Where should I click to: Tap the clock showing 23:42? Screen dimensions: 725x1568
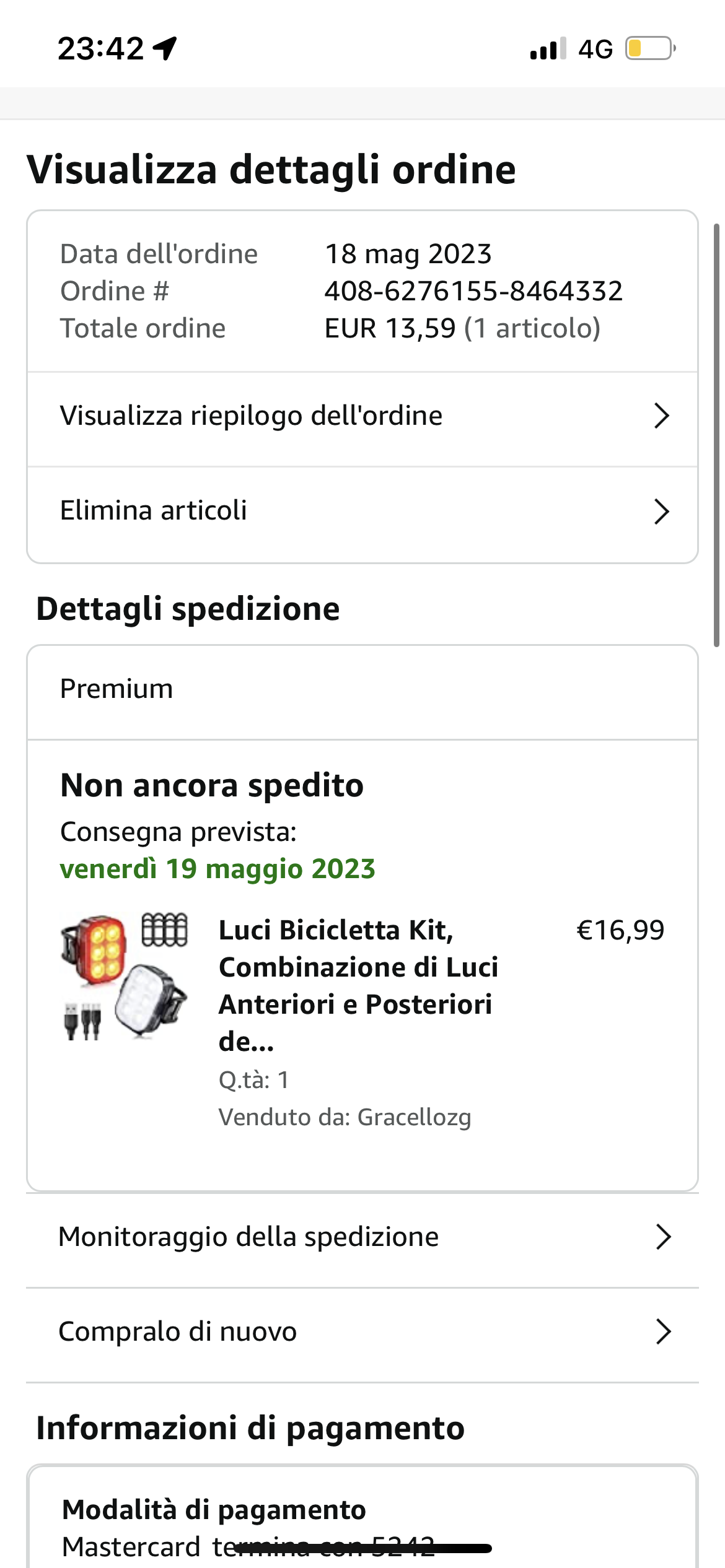pos(100,48)
